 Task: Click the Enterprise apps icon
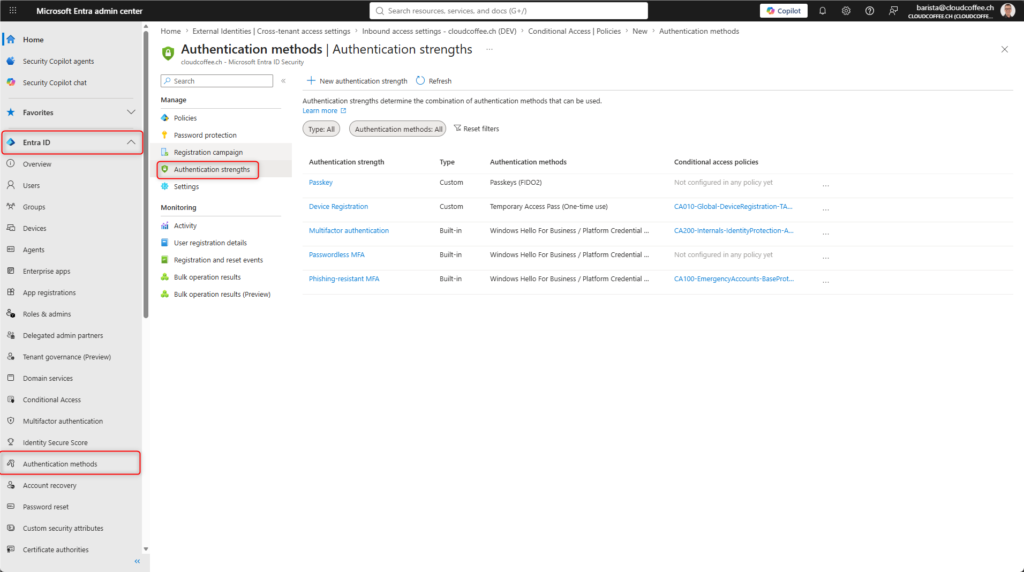click(x=10, y=271)
